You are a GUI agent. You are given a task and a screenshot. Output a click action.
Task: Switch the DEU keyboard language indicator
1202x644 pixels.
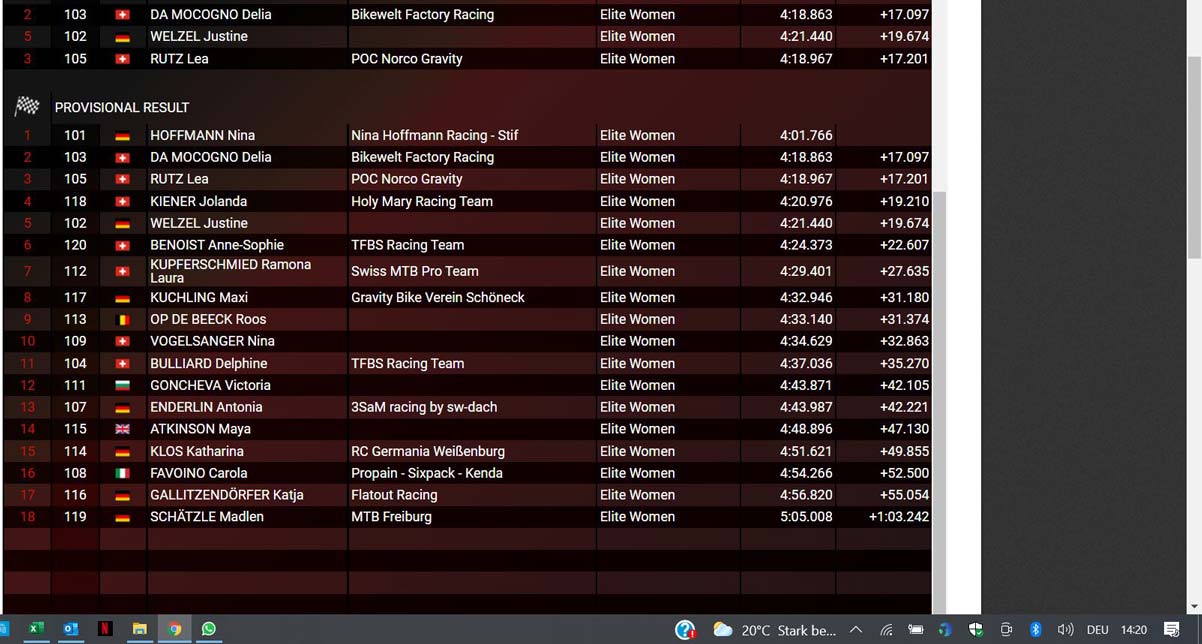(1097, 630)
